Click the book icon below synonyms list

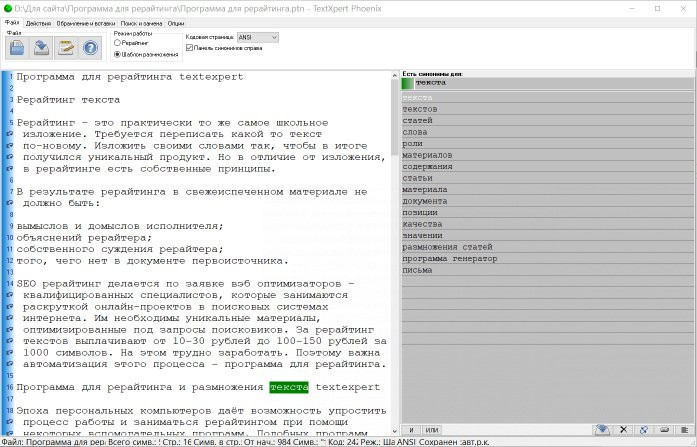(602, 429)
